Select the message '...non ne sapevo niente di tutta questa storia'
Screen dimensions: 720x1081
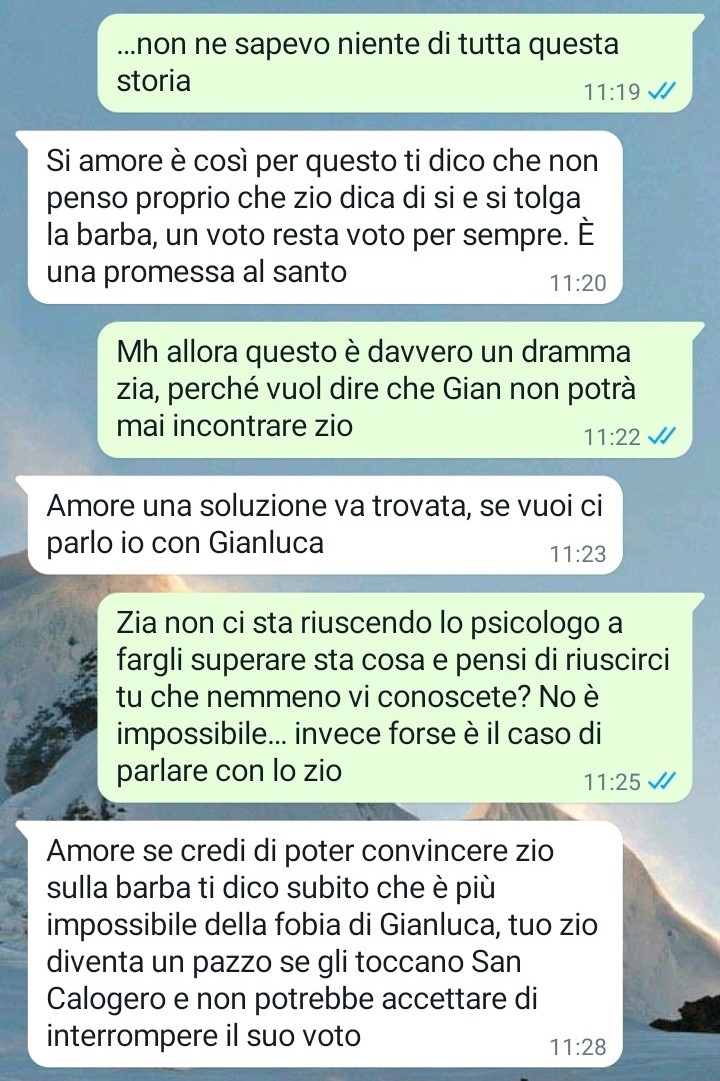click(394, 63)
